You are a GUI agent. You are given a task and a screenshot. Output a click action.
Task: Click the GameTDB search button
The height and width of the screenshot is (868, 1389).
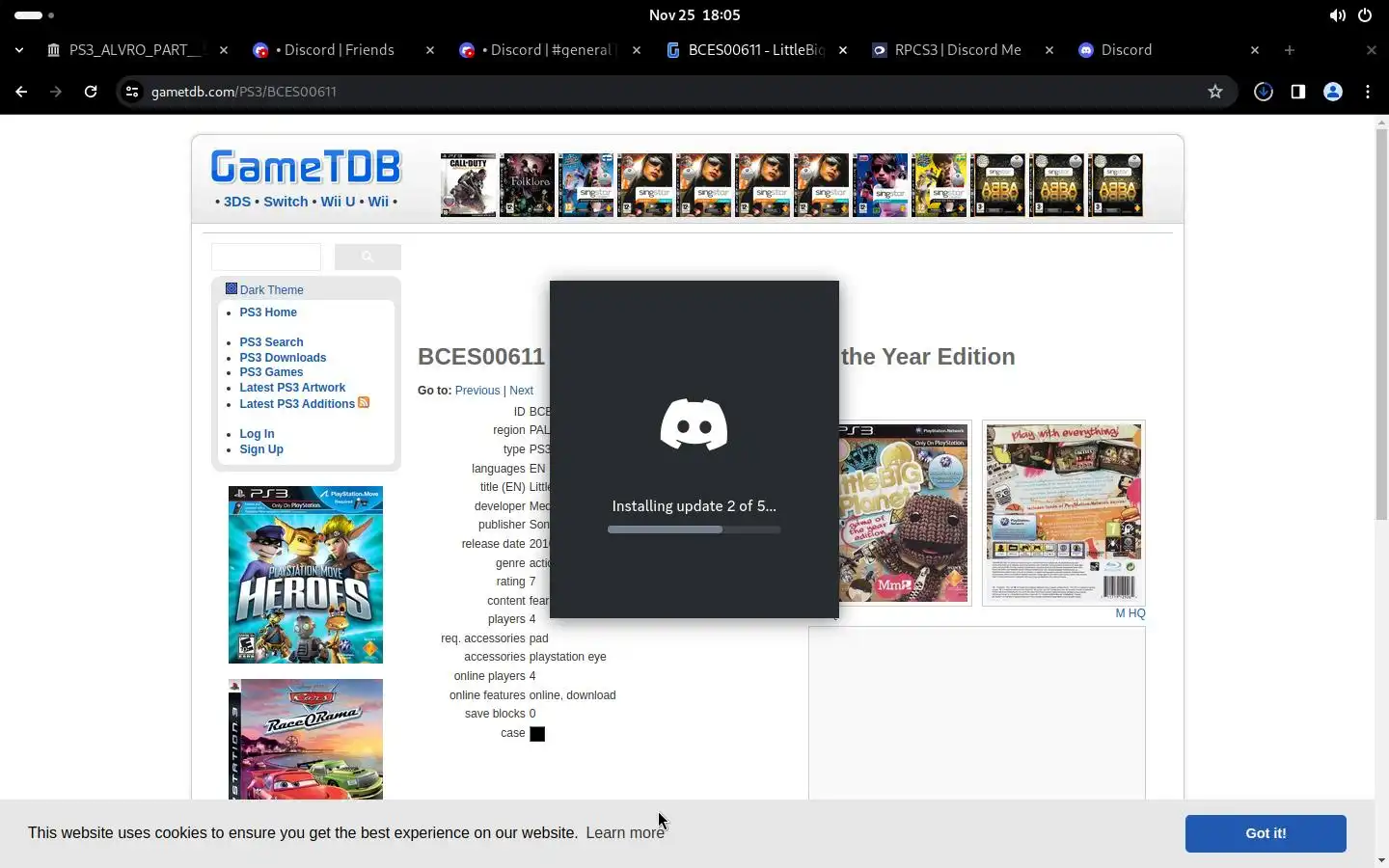(x=368, y=257)
